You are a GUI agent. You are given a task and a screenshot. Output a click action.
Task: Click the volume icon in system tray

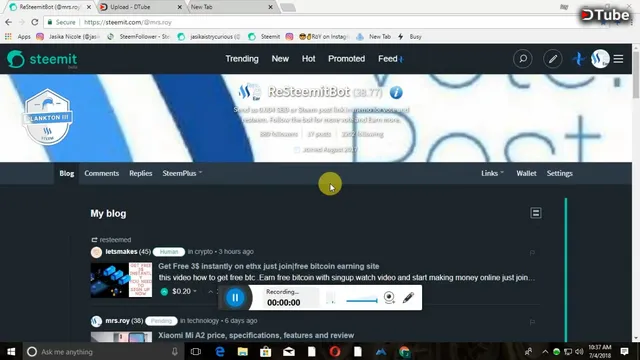(x=579, y=351)
